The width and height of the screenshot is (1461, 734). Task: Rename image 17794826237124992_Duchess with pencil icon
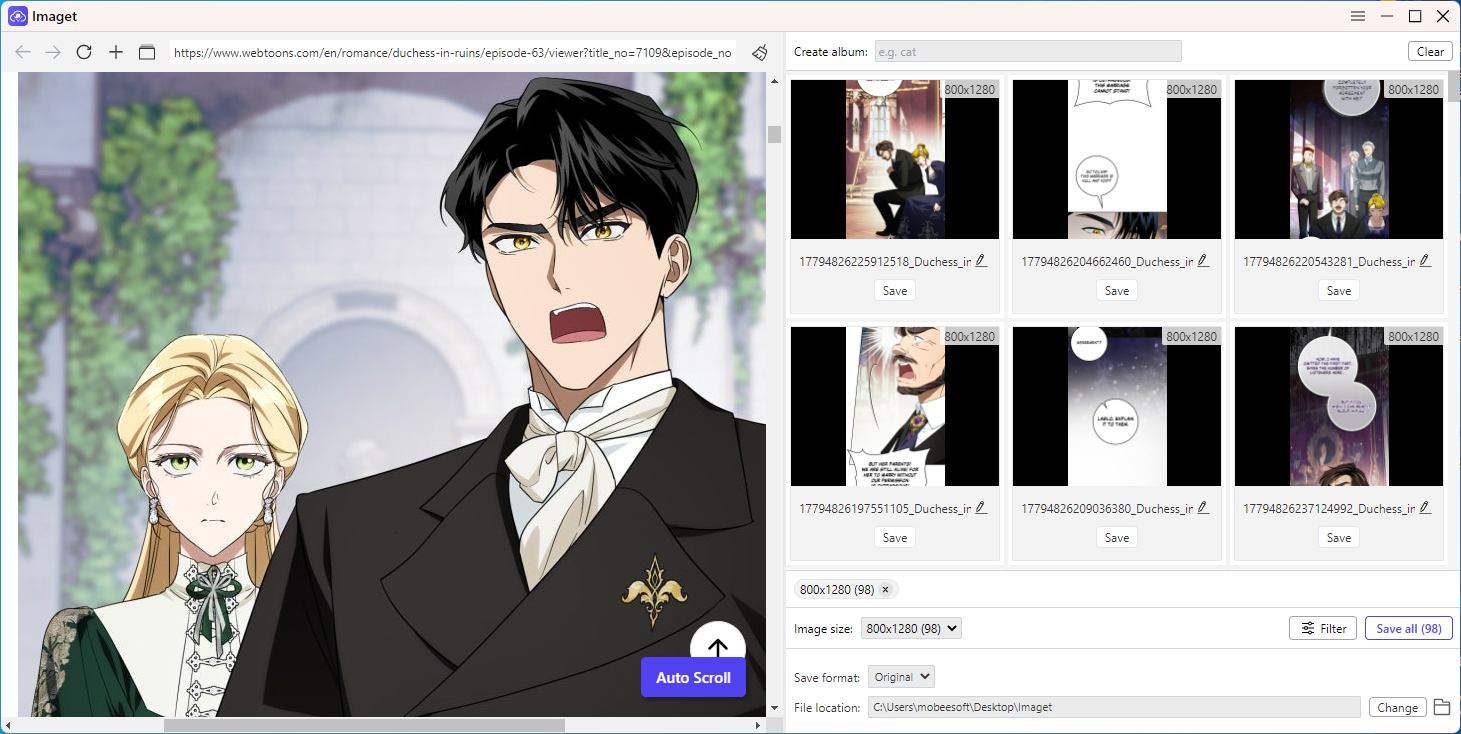(x=1425, y=508)
